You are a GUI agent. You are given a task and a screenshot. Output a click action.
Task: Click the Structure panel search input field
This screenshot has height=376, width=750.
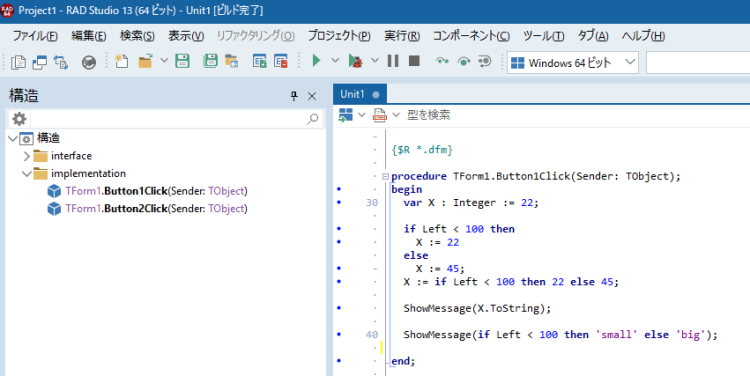coord(167,119)
